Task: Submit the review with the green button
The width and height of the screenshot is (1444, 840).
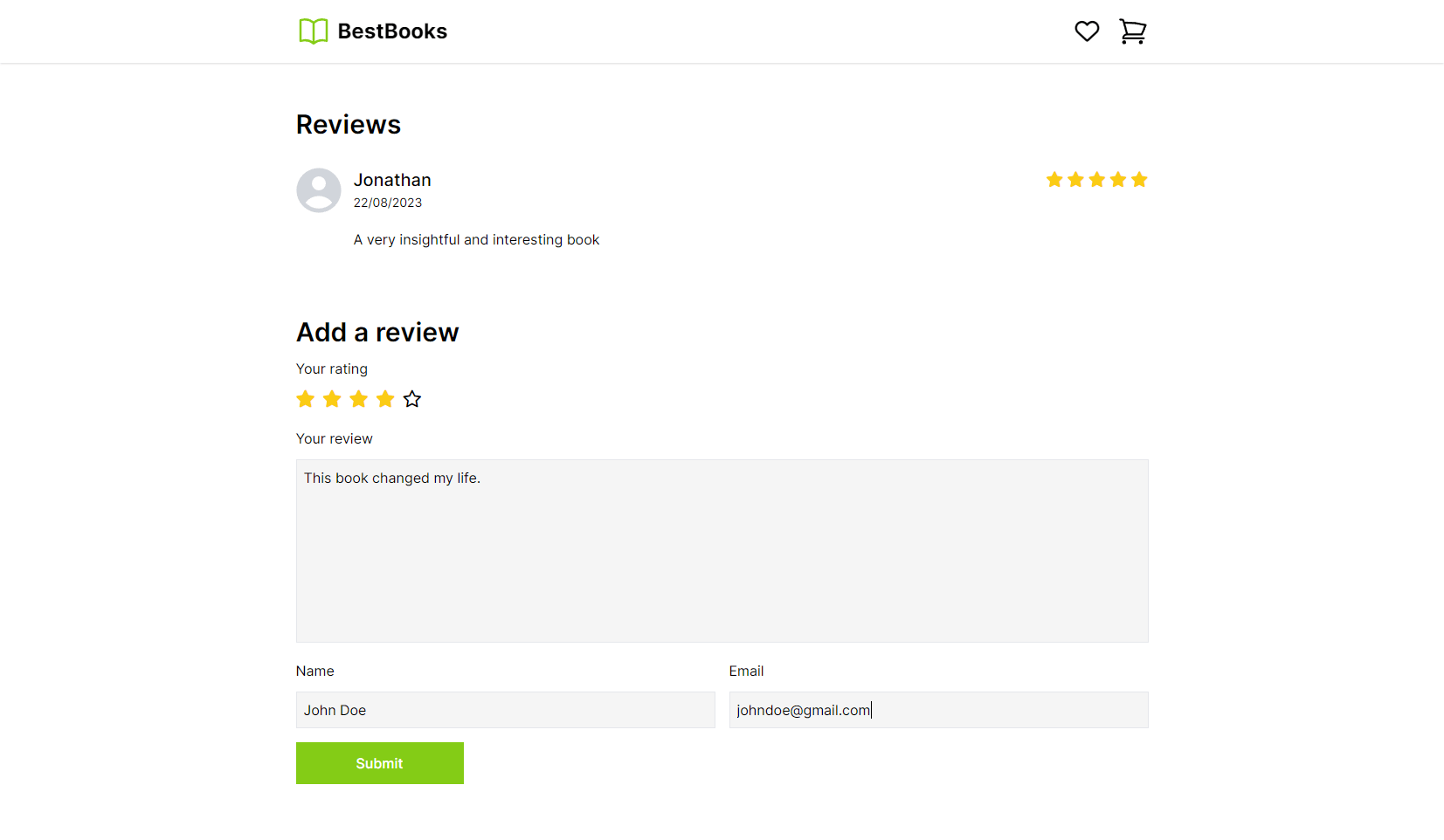Action: (380, 763)
